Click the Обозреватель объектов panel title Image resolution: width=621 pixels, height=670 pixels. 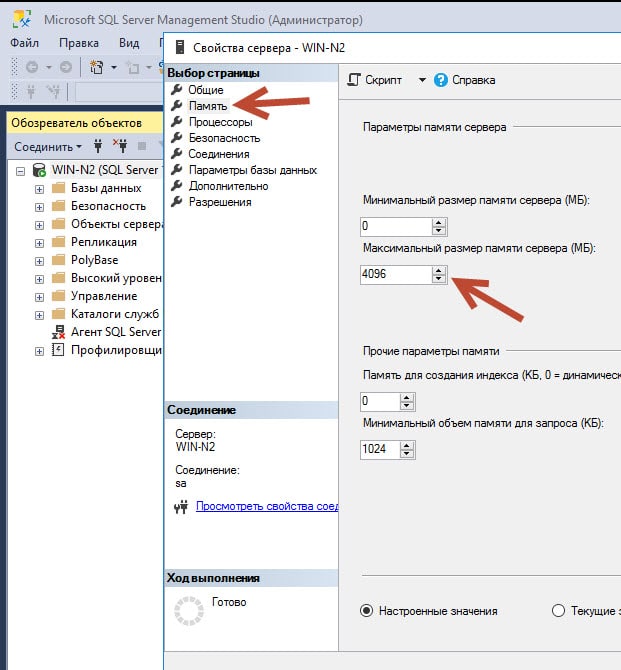(77, 123)
